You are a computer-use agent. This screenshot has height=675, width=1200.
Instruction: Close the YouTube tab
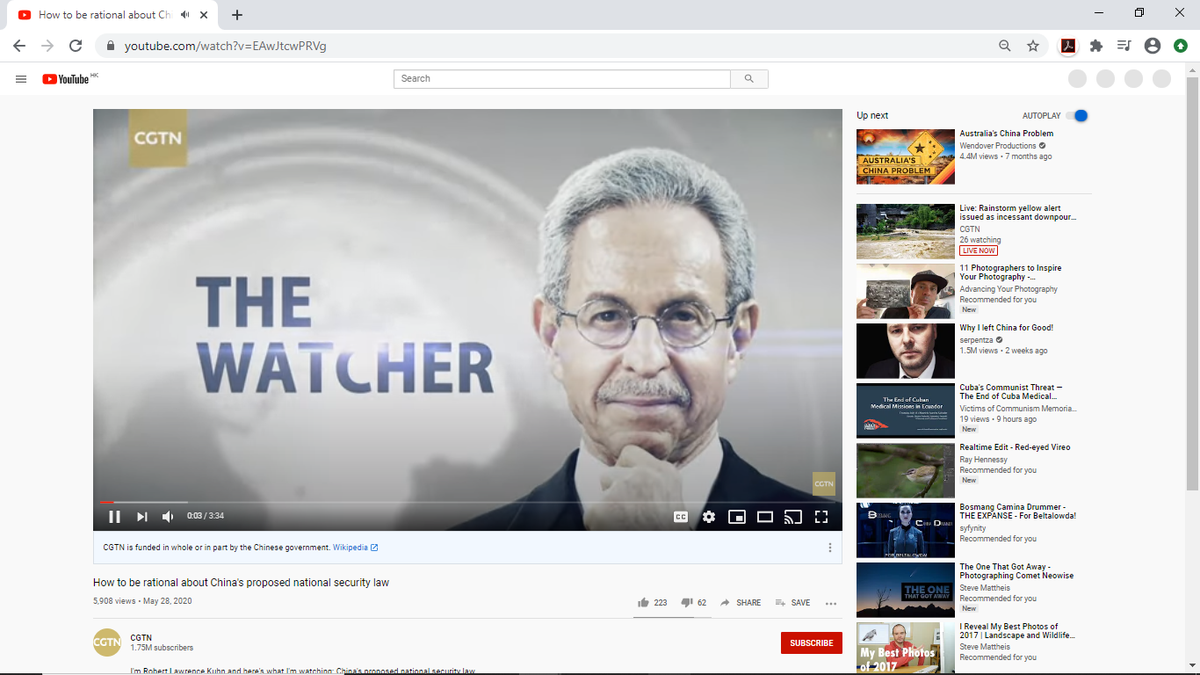point(203,15)
